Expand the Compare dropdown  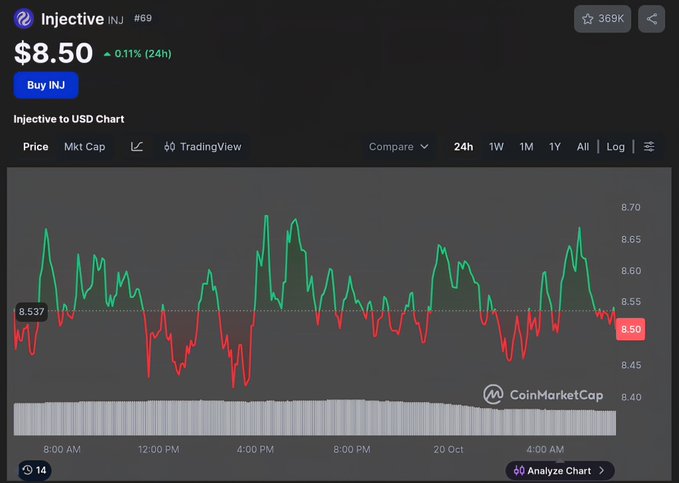coord(398,147)
